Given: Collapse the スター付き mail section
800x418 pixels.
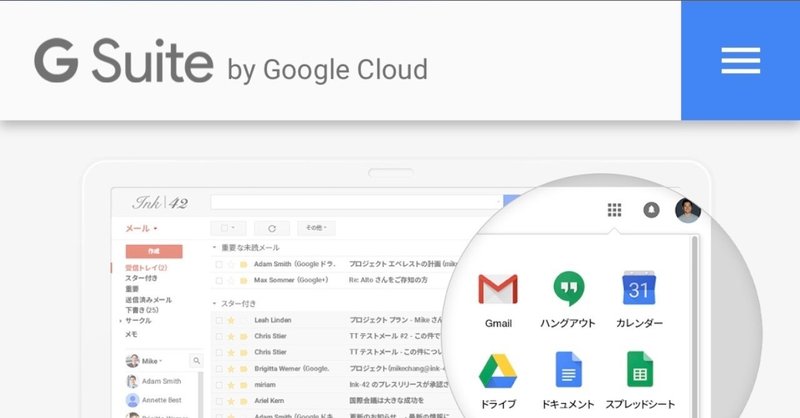Looking at the screenshot, I should (x=214, y=304).
